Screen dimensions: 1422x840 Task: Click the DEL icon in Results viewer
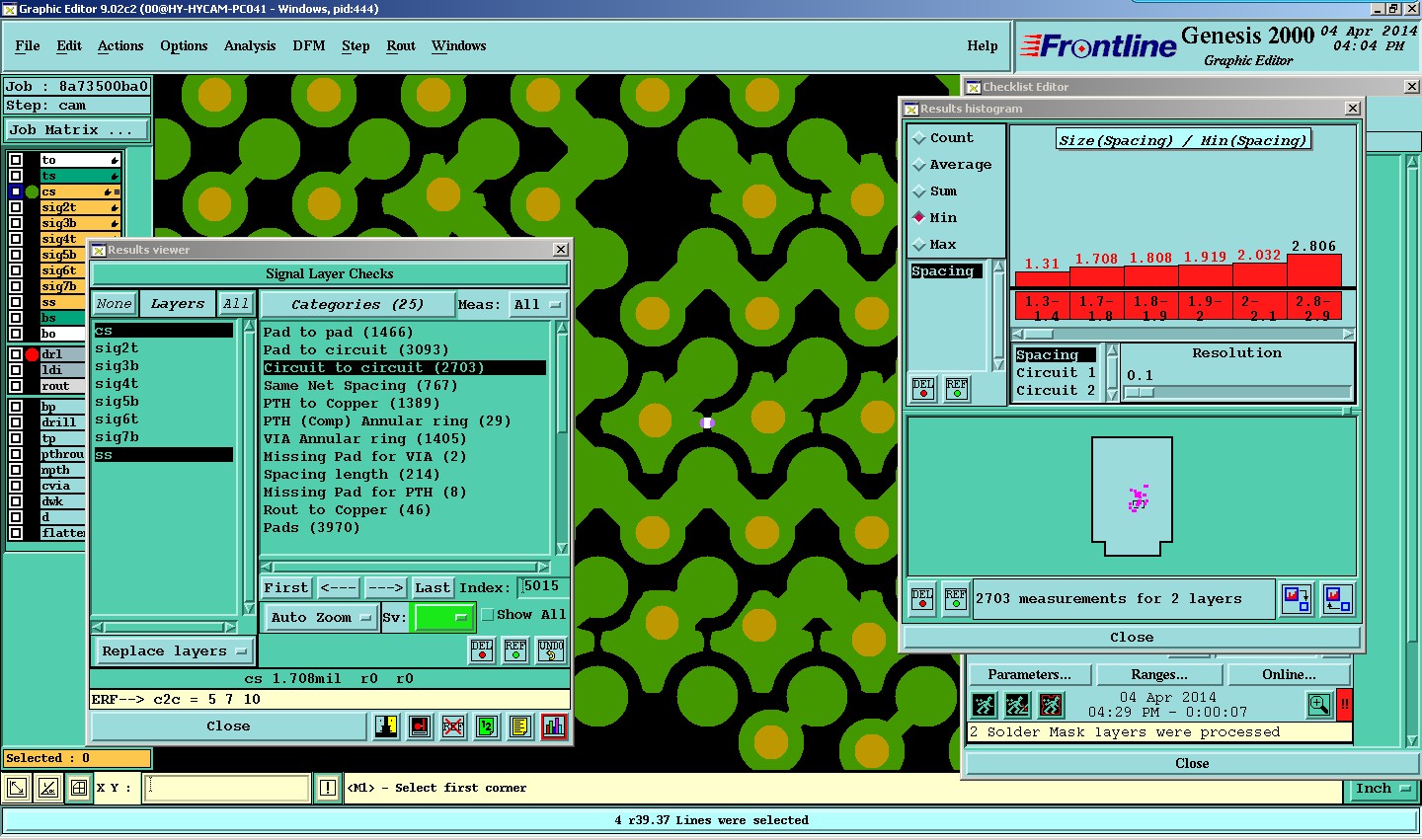point(481,650)
